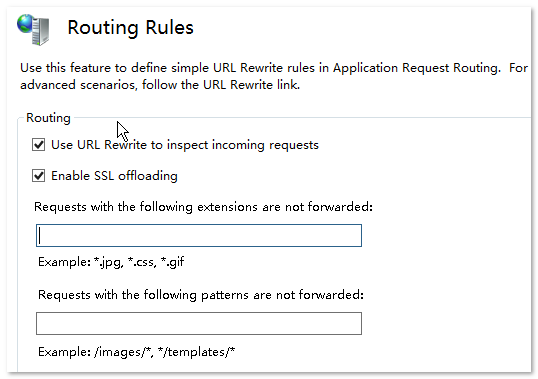The image size is (538, 379).
Task: Focus the patterns not forwarded input field
Action: [199, 323]
